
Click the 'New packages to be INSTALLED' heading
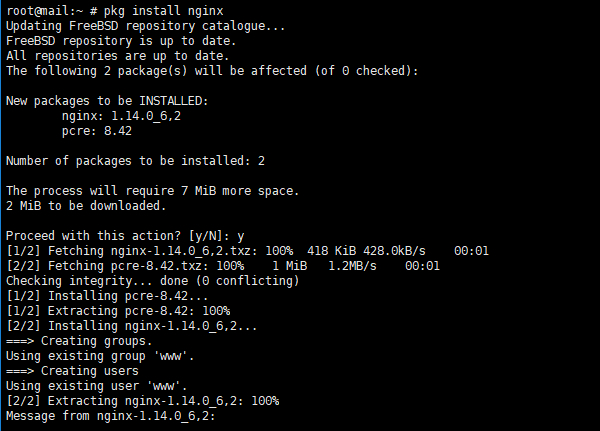(107, 100)
